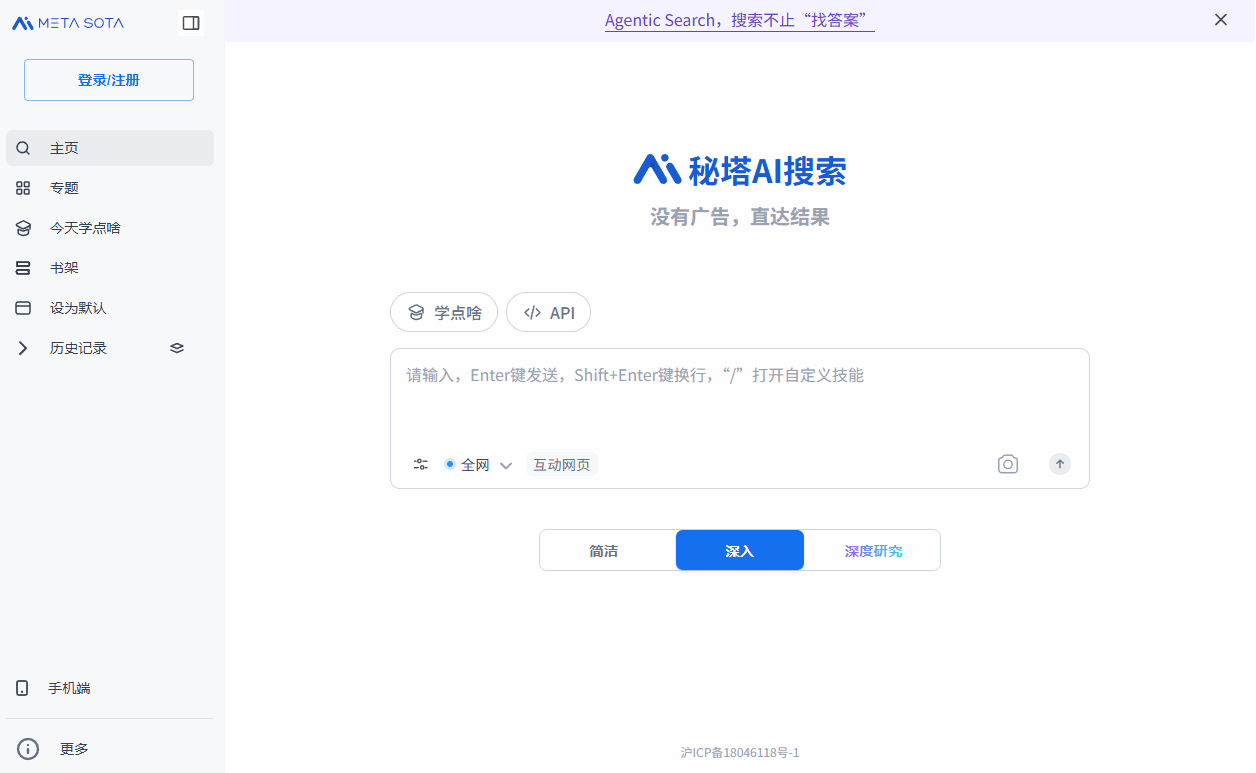Dismiss the top announcement banner
The width and height of the screenshot is (1256, 773).
(1220, 20)
